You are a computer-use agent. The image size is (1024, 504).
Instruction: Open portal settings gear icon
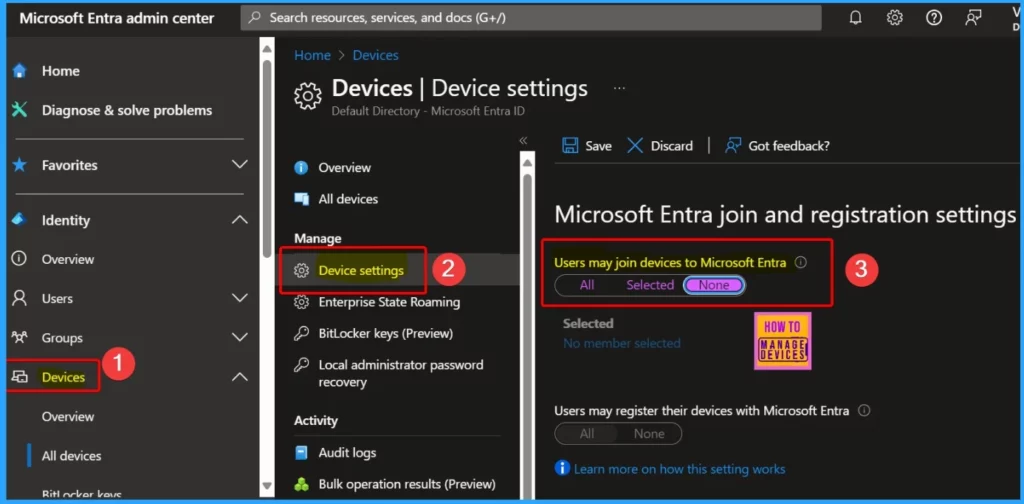pyautogui.click(x=895, y=18)
